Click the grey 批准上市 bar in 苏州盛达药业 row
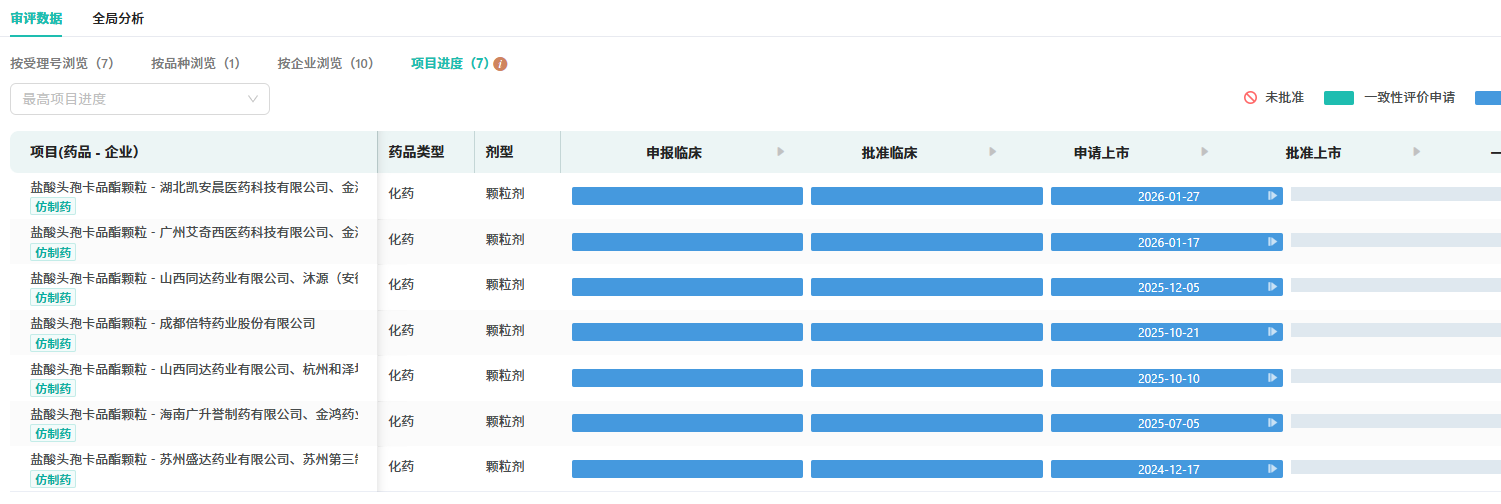The width and height of the screenshot is (1501, 504). (1396, 466)
